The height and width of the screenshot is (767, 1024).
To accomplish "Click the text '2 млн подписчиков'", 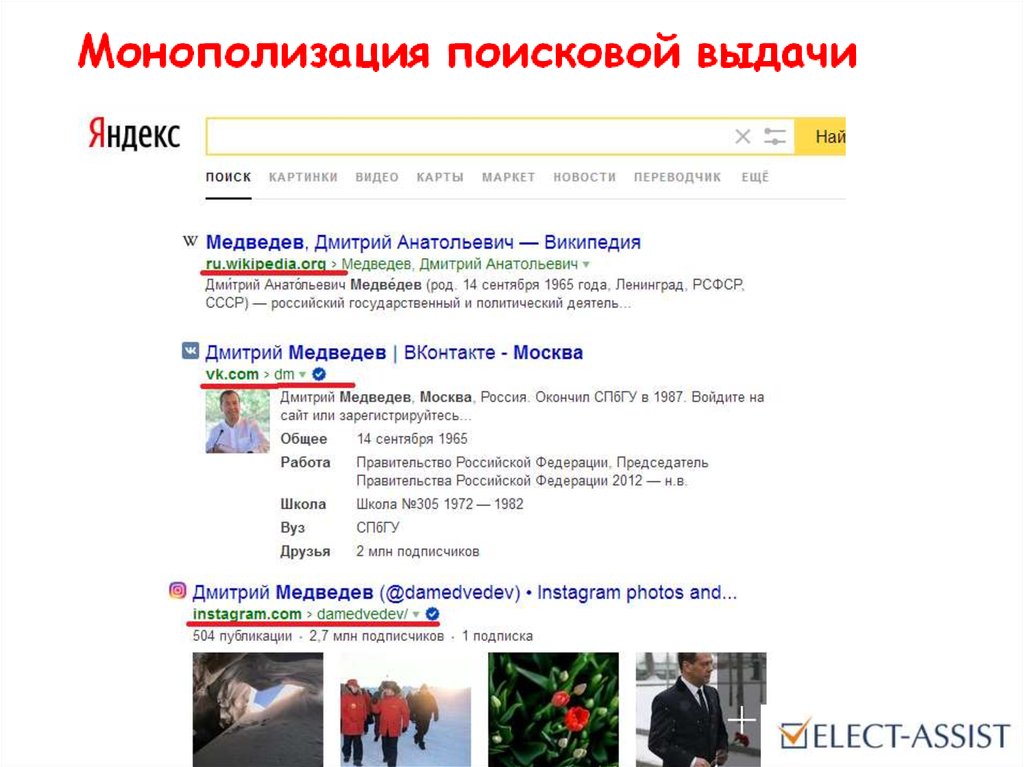I will pyautogui.click(x=418, y=551).
